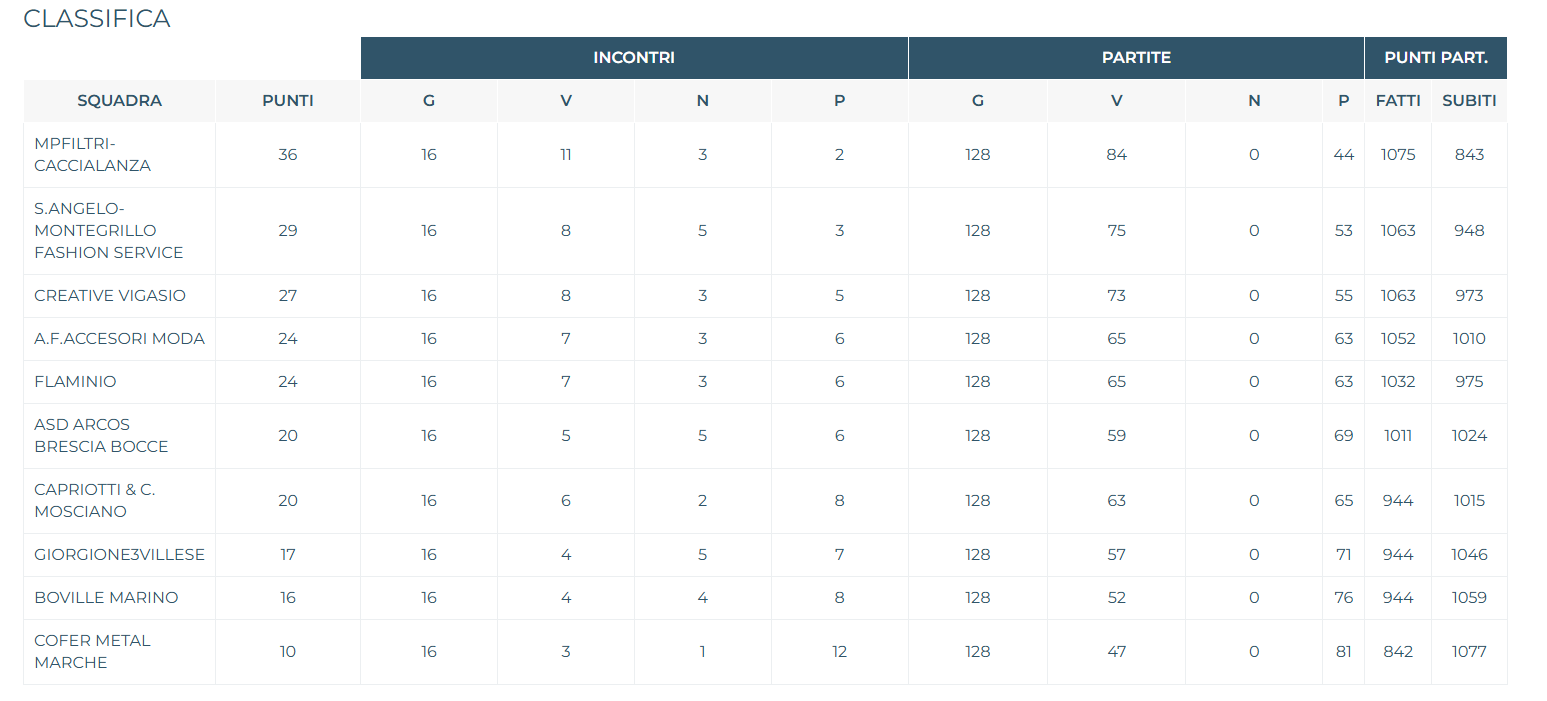Click the SQUADRA column header
1547x701 pixels.
[119, 101]
